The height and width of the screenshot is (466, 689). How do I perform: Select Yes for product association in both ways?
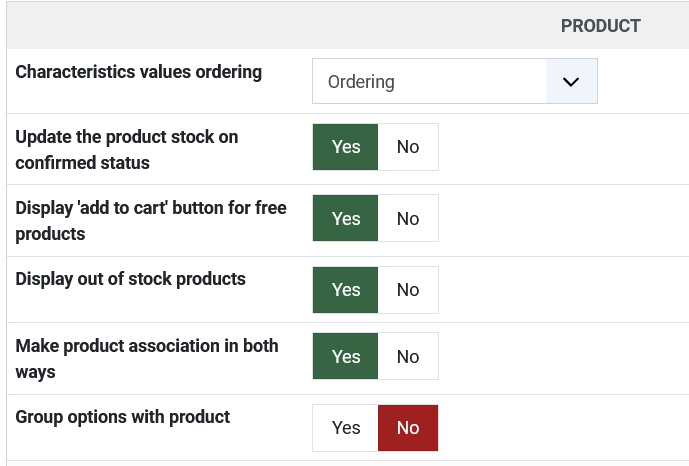(346, 356)
